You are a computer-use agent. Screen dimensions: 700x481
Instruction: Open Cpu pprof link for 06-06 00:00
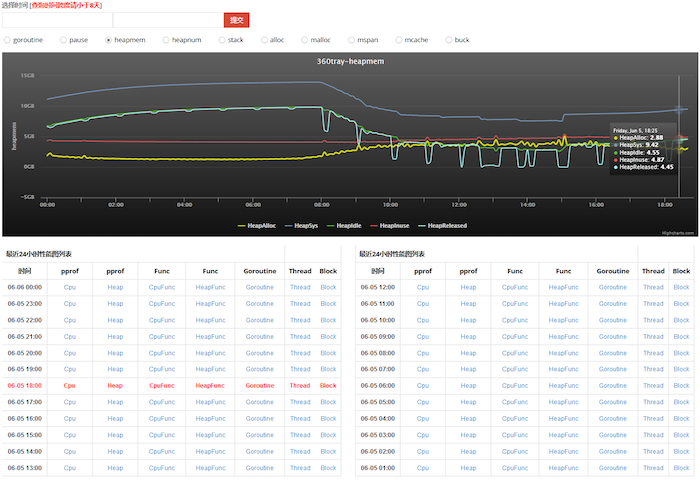coord(70,287)
